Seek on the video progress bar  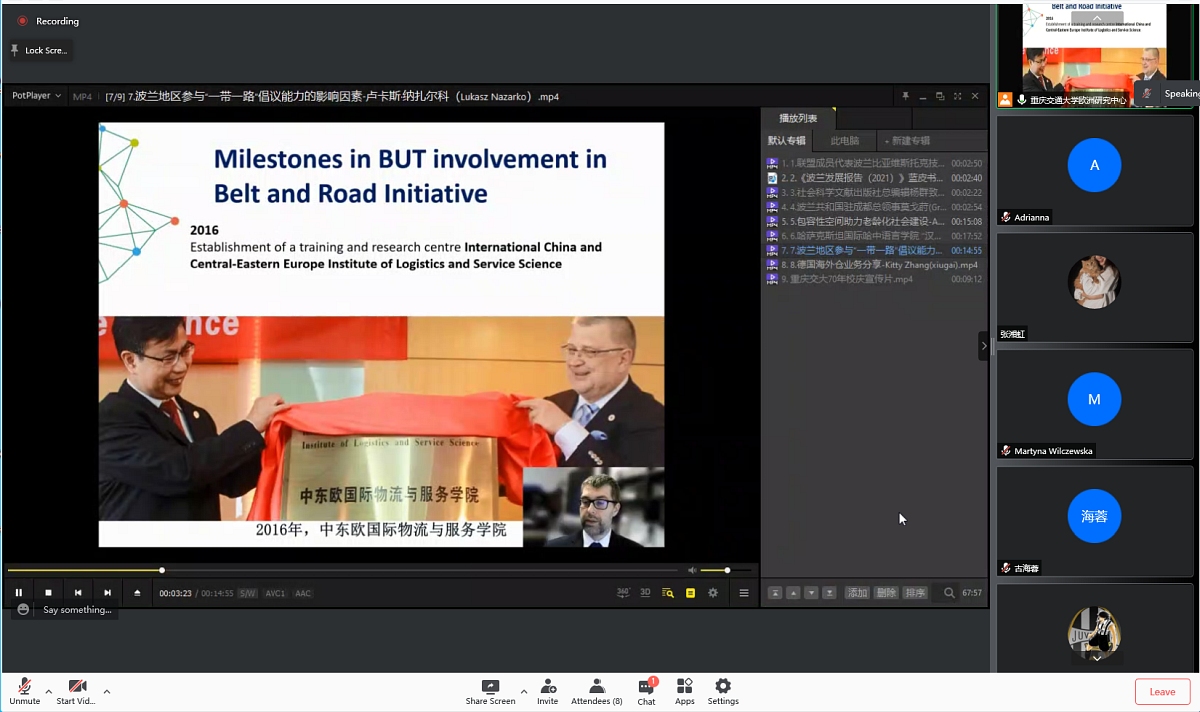[x=345, y=570]
